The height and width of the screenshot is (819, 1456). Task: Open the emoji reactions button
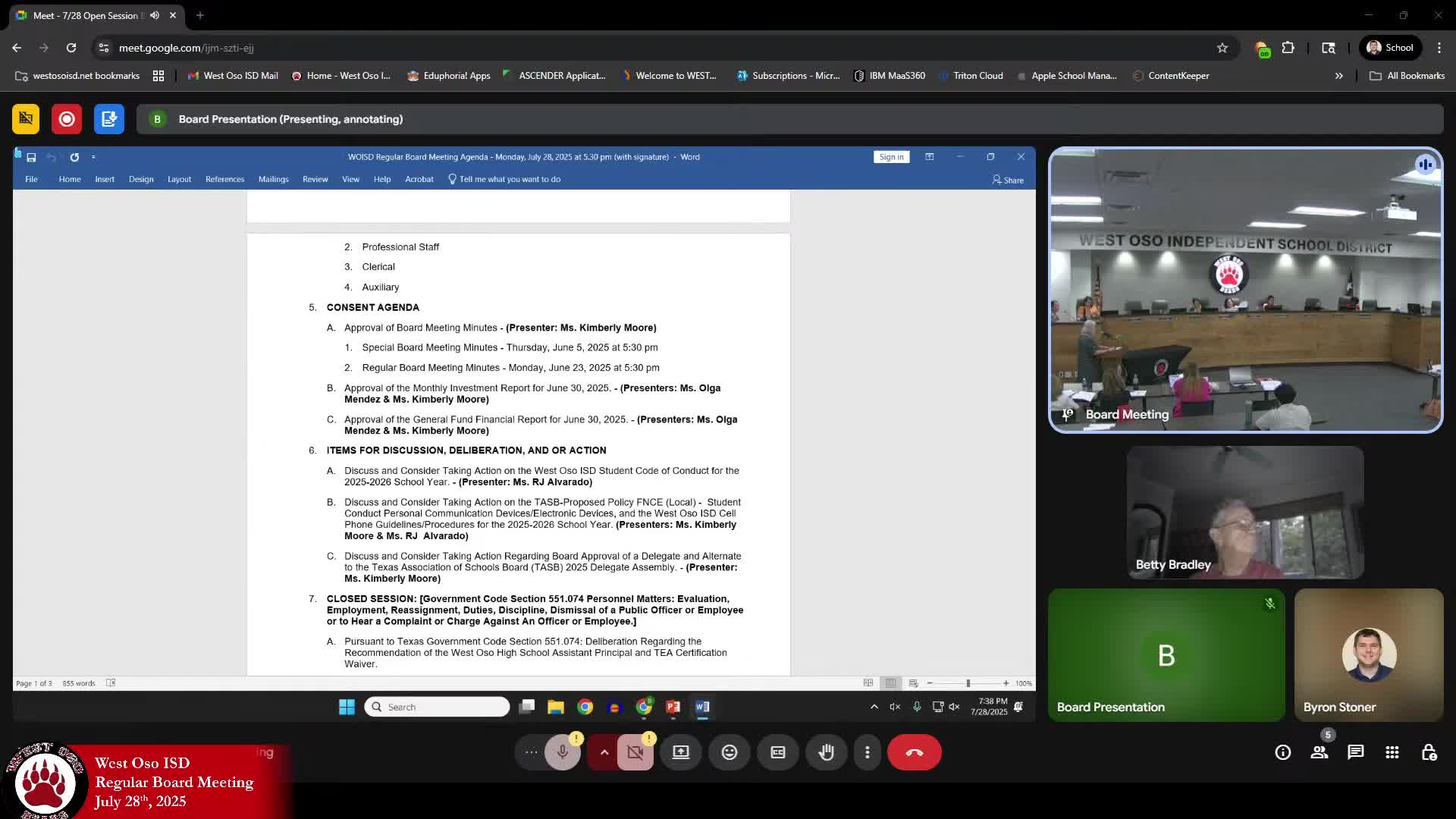click(x=730, y=752)
